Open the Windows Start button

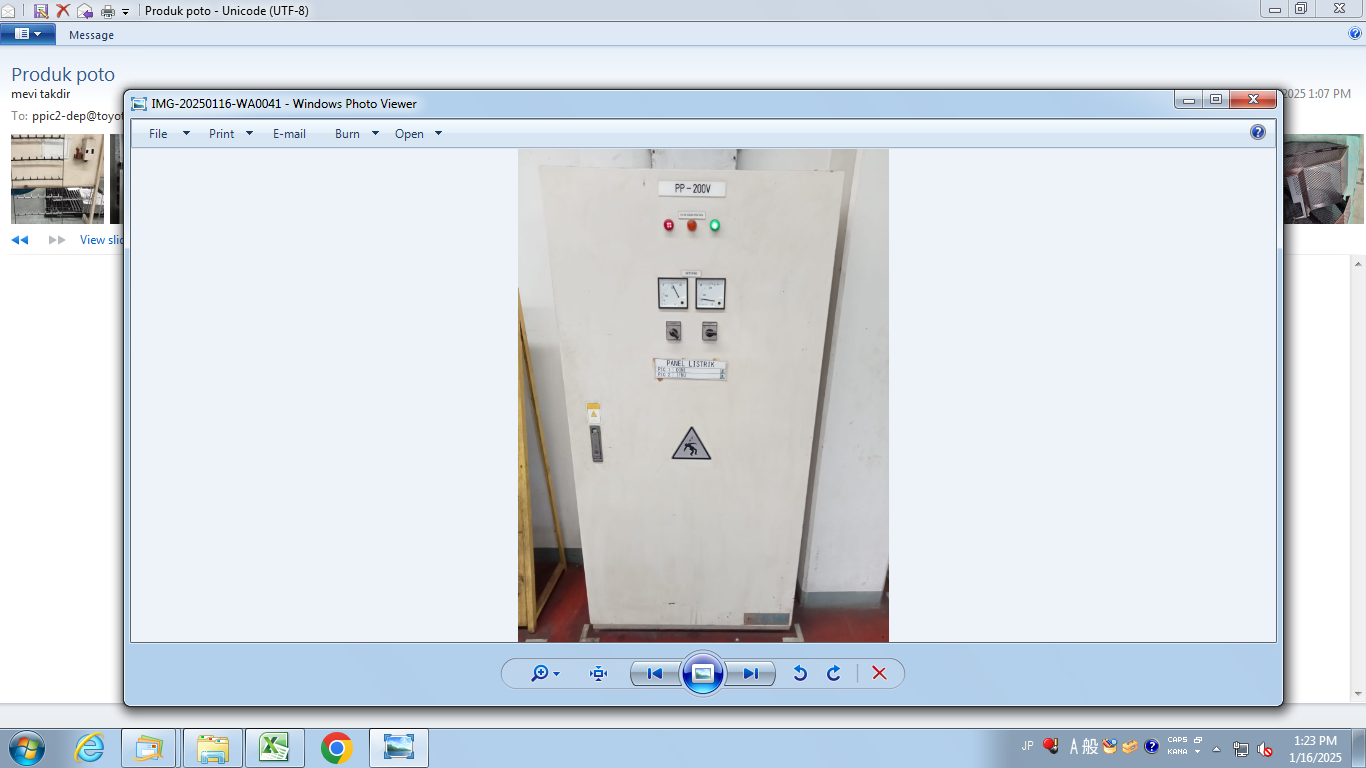point(26,748)
